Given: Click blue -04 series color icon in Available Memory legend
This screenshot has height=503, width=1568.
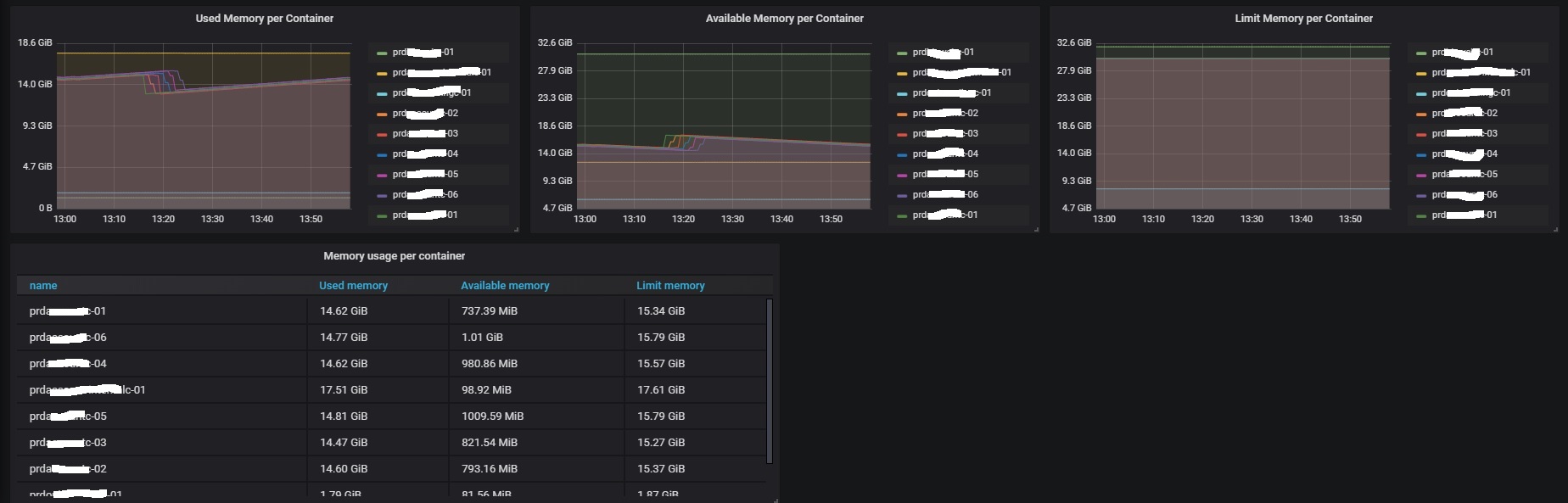Looking at the screenshot, I should pos(902,154).
